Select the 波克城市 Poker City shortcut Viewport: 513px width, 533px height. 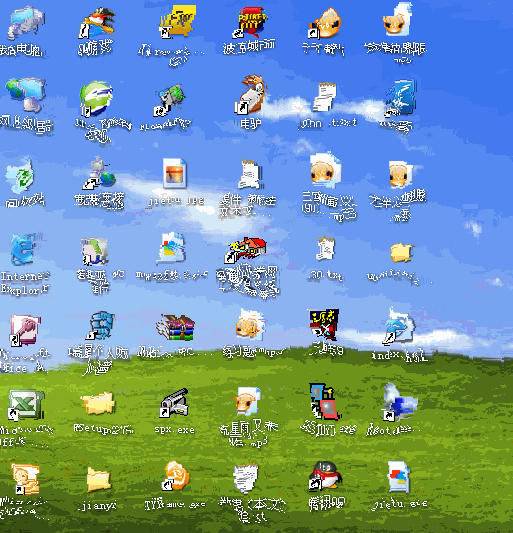coord(251,22)
